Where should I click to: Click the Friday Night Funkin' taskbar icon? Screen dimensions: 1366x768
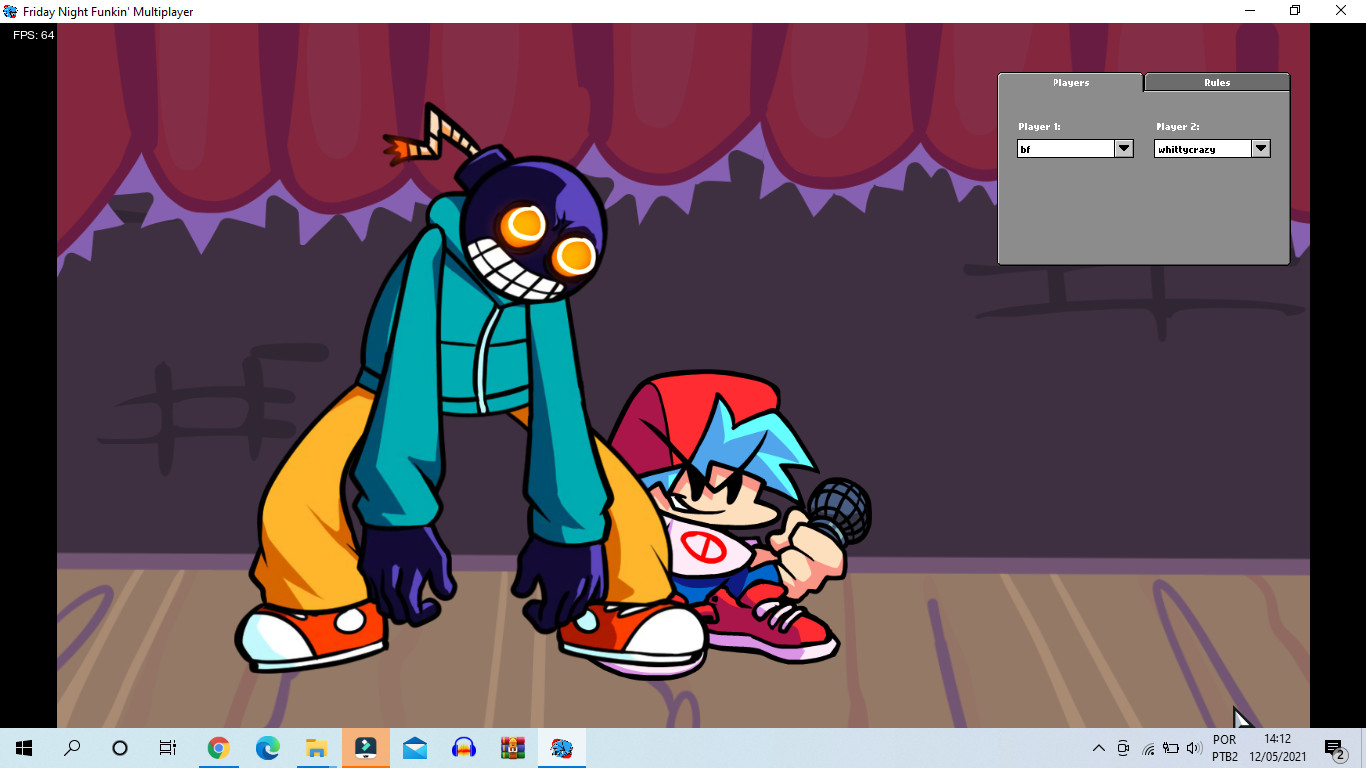coord(561,748)
